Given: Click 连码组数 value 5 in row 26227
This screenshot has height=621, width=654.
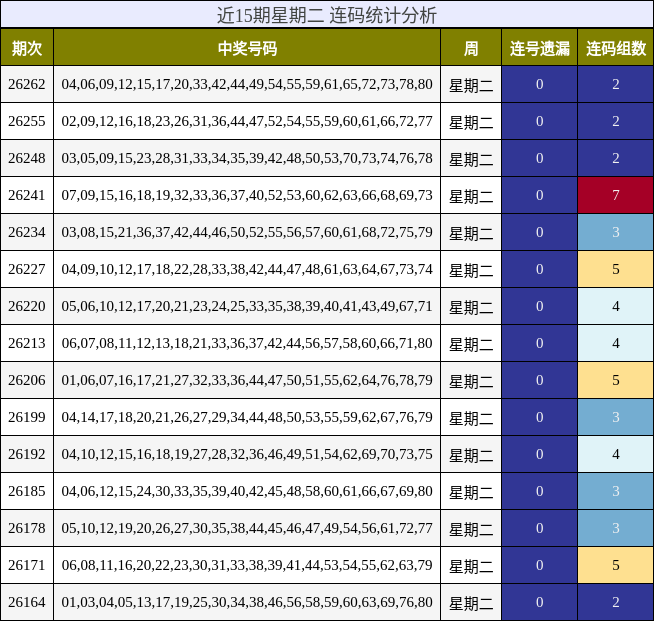Looking at the screenshot, I should [616, 269].
